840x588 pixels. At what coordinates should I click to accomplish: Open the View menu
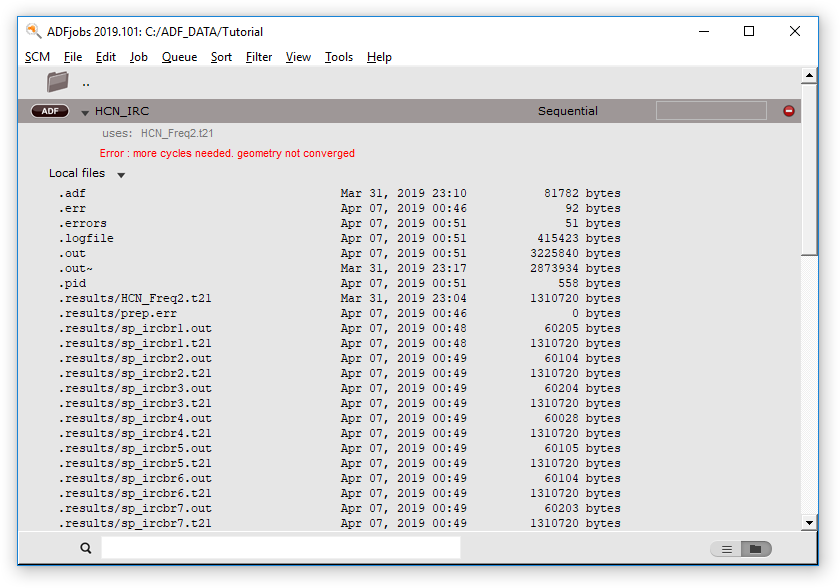pyautogui.click(x=298, y=57)
